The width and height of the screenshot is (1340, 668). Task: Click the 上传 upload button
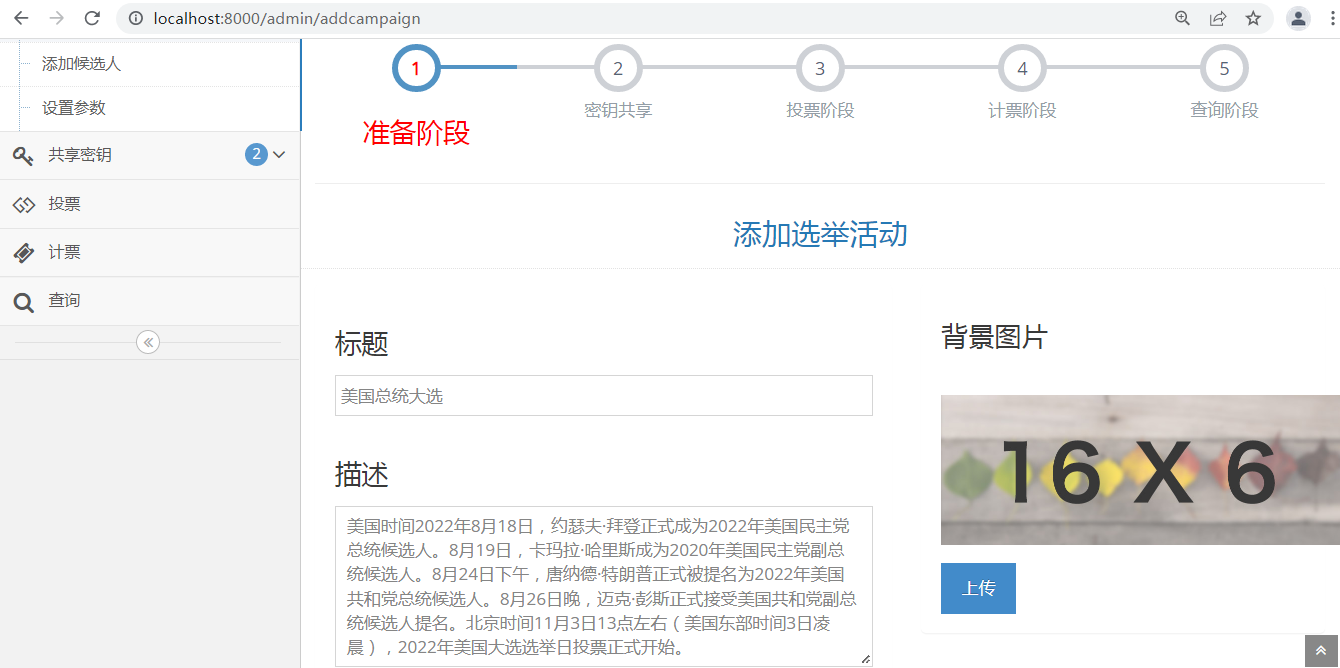(x=978, y=588)
